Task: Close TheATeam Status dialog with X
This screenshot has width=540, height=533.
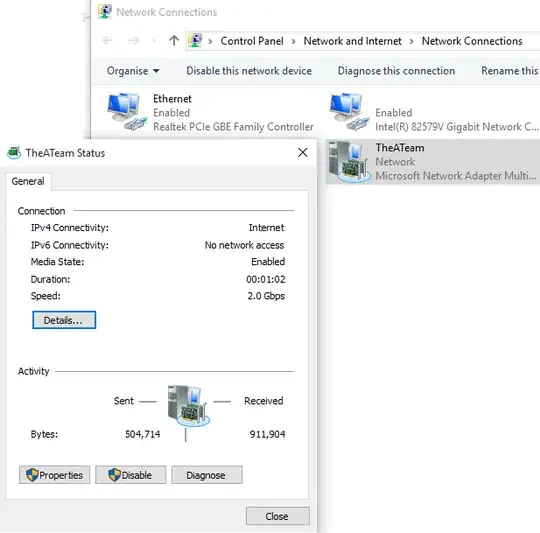Action: coord(302,153)
